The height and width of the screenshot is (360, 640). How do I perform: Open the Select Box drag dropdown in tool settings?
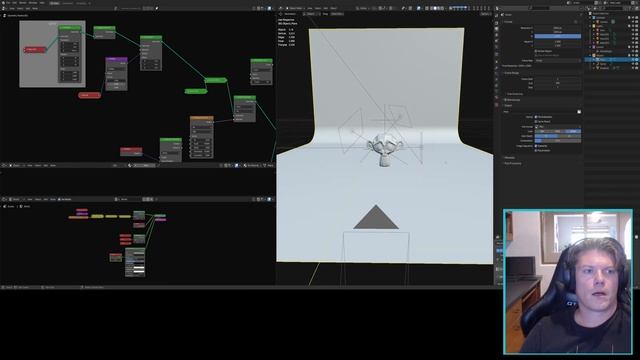point(337,14)
